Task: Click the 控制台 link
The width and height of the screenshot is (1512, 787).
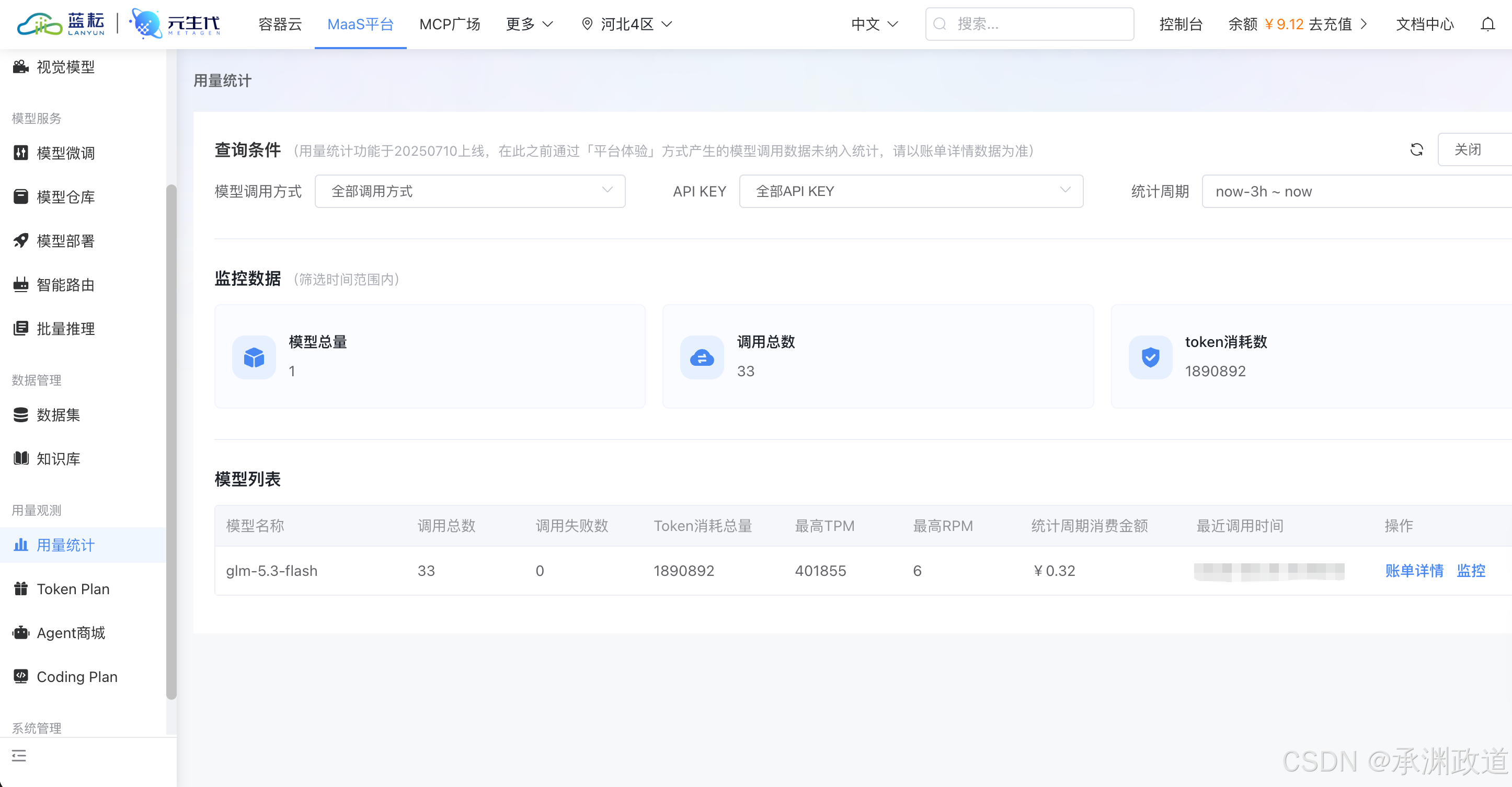Action: (1181, 24)
